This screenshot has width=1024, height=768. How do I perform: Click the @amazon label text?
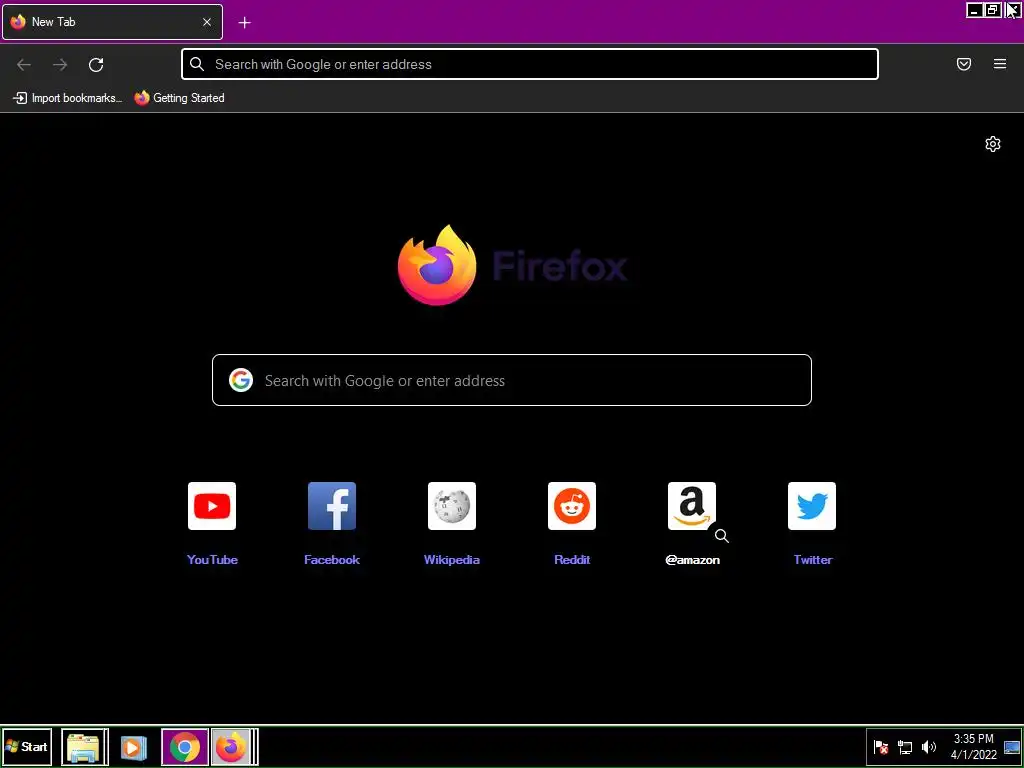tap(692, 560)
